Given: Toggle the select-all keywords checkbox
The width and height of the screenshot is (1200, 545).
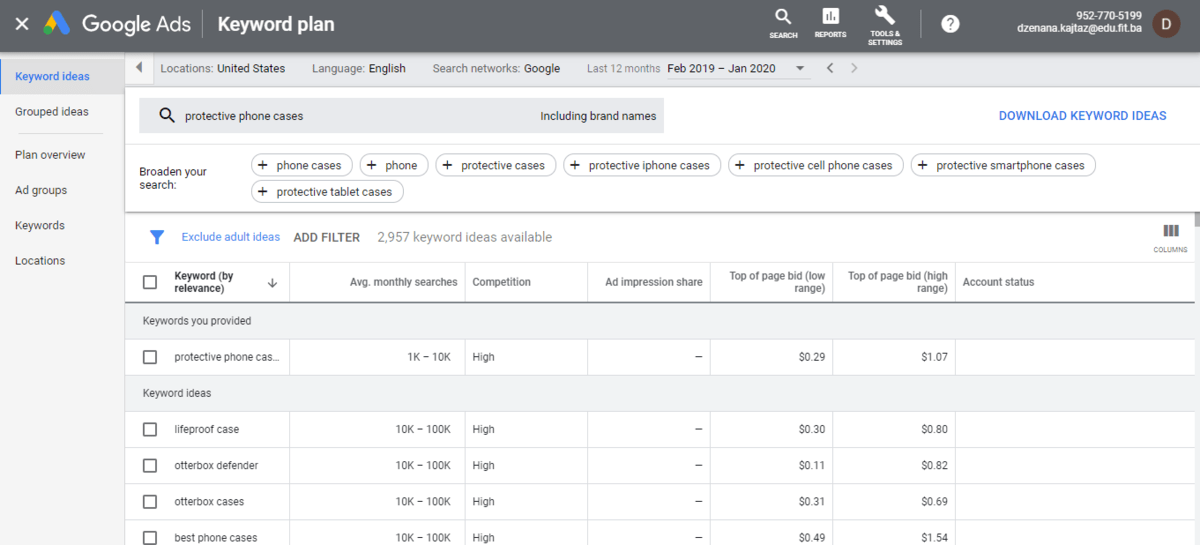Looking at the screenshot, I should pyautogui.click(x=150, y=282).
